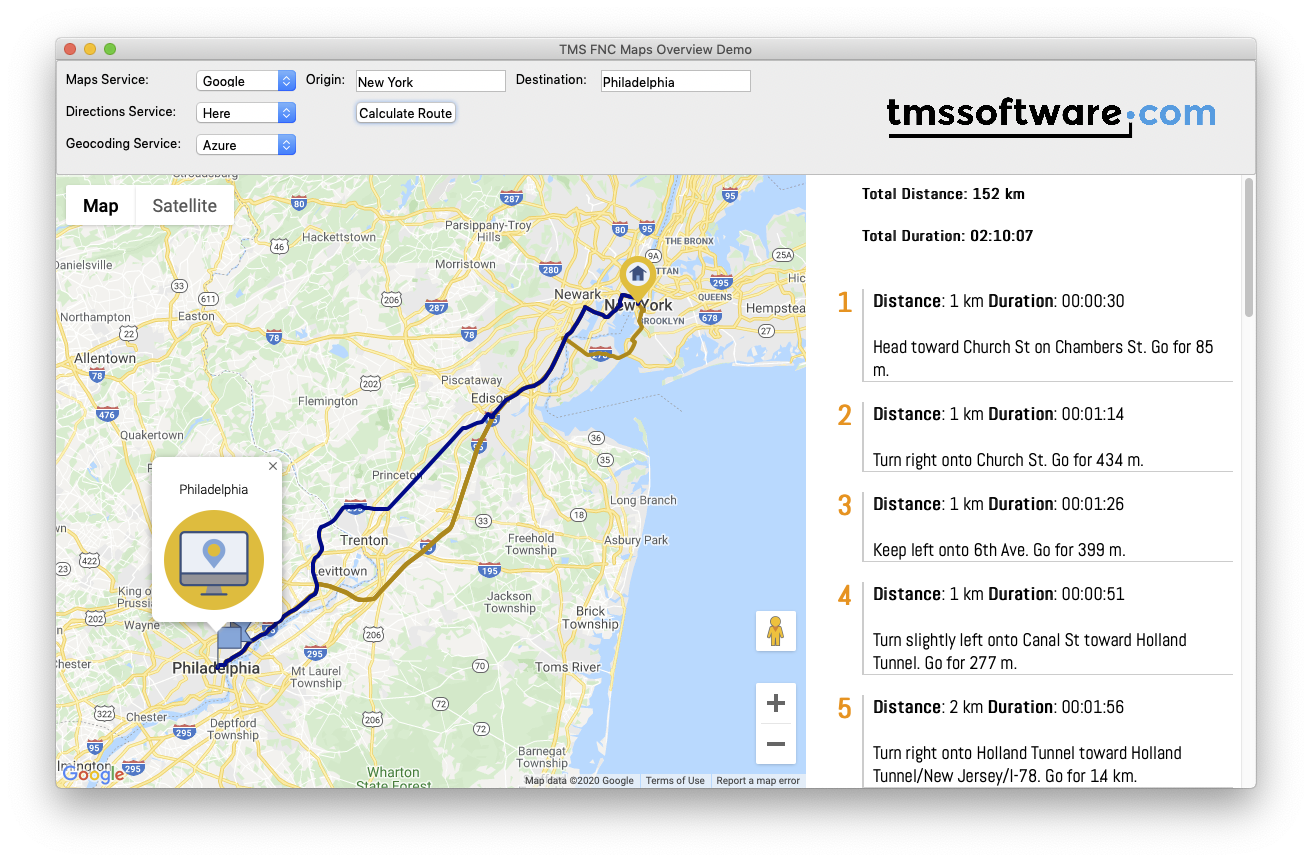The height and width of the screenshot is (862, 1312).
Task: Click the directions panel scrollbar
Action: [x=1248, y=248]
